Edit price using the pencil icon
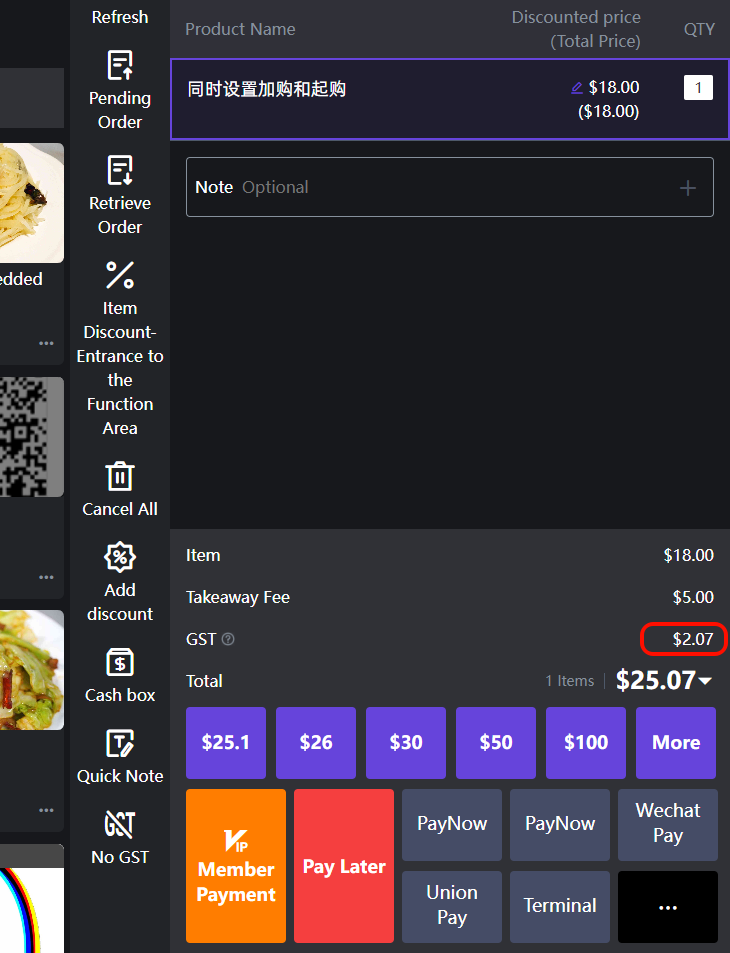The width and height of the screenshot is (730, 953). 577,88
